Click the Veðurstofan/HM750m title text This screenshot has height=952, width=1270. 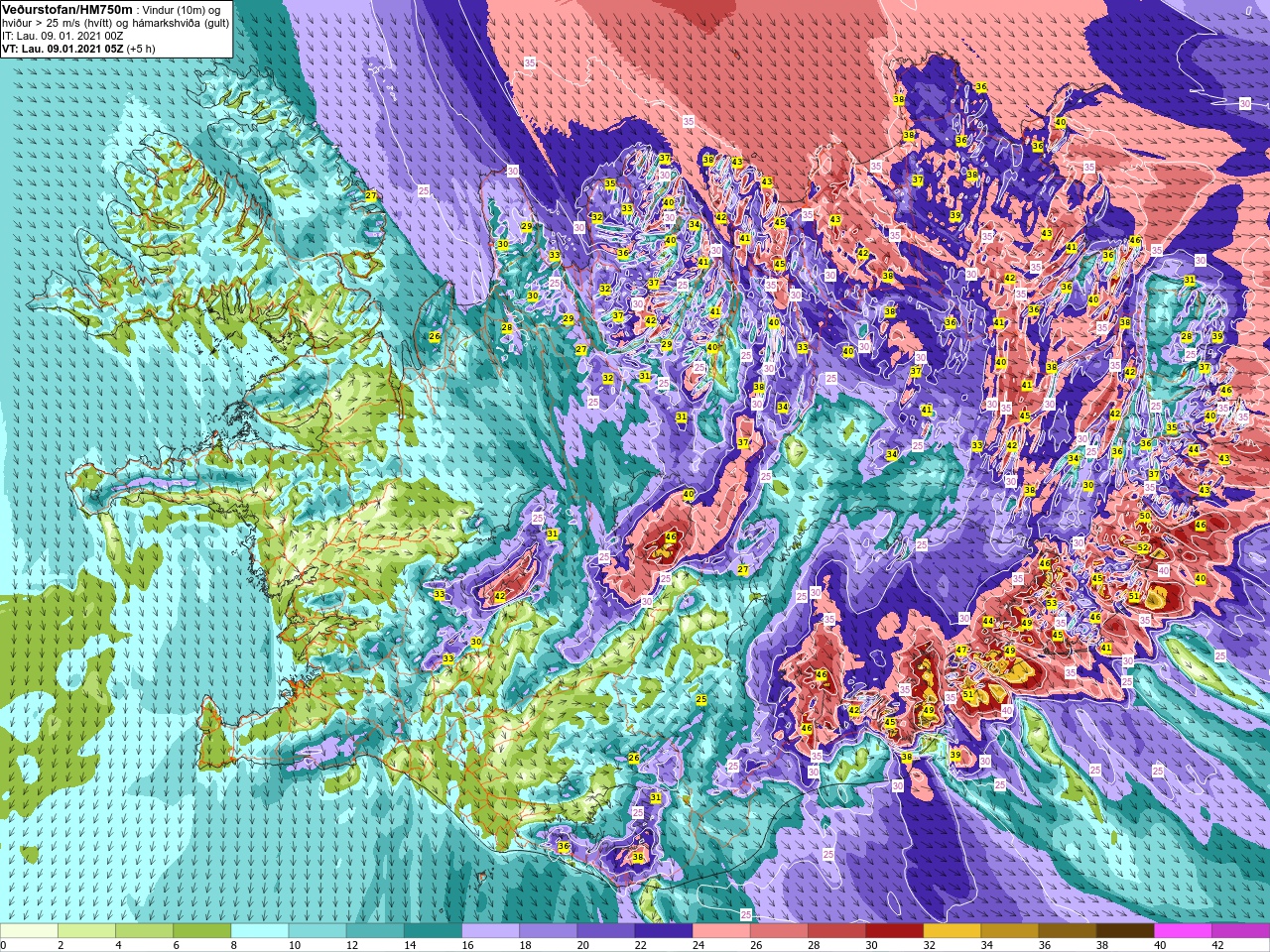point(67,9)
